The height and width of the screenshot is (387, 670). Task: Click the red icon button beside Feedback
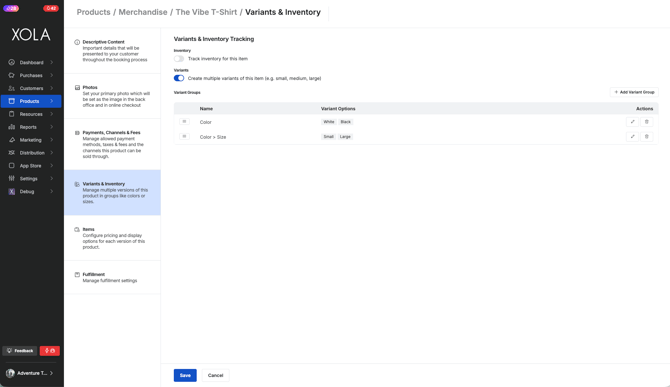[x=50, y=351]
